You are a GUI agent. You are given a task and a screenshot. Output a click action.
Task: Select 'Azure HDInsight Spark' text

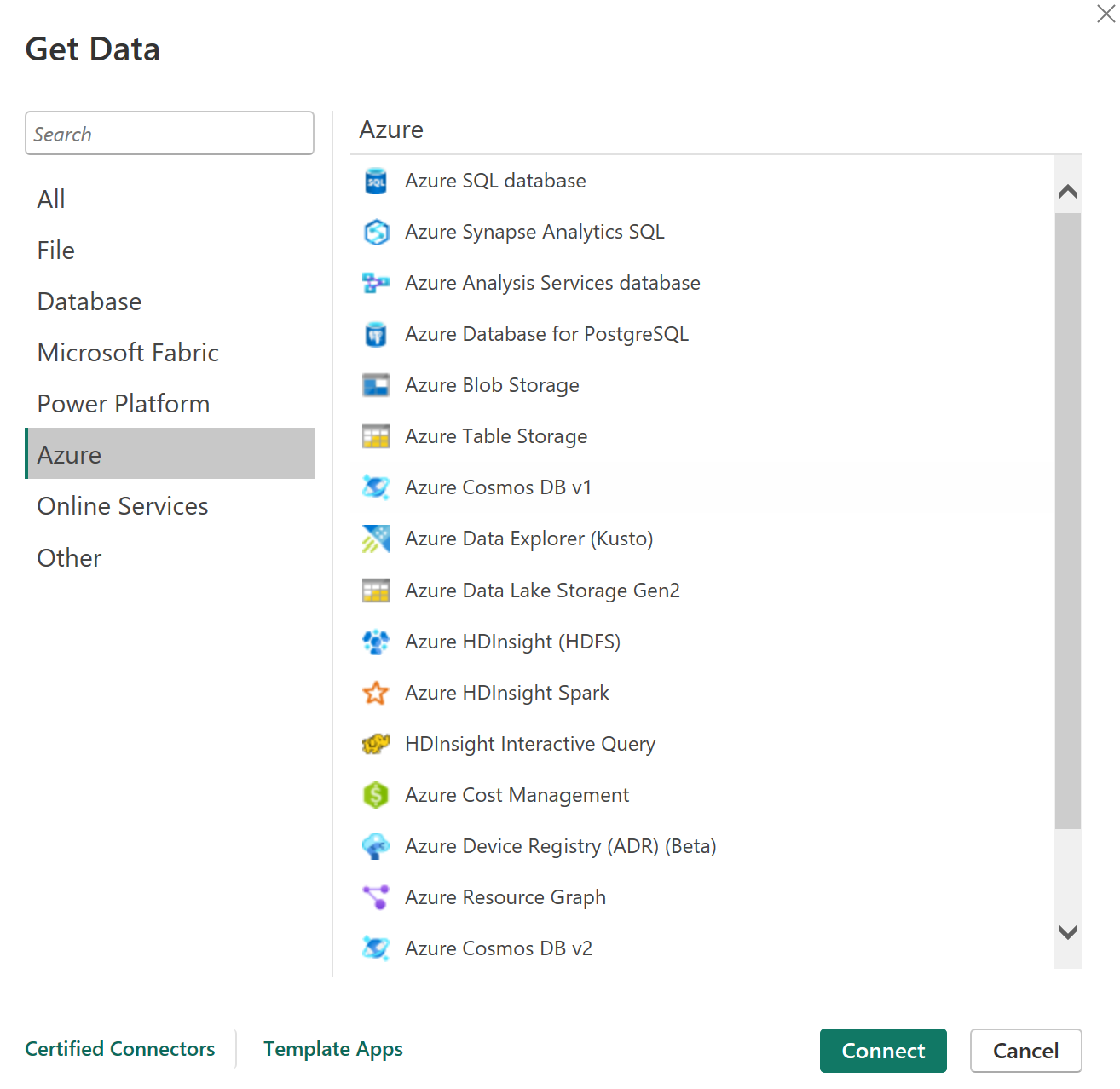coord(507,693)
